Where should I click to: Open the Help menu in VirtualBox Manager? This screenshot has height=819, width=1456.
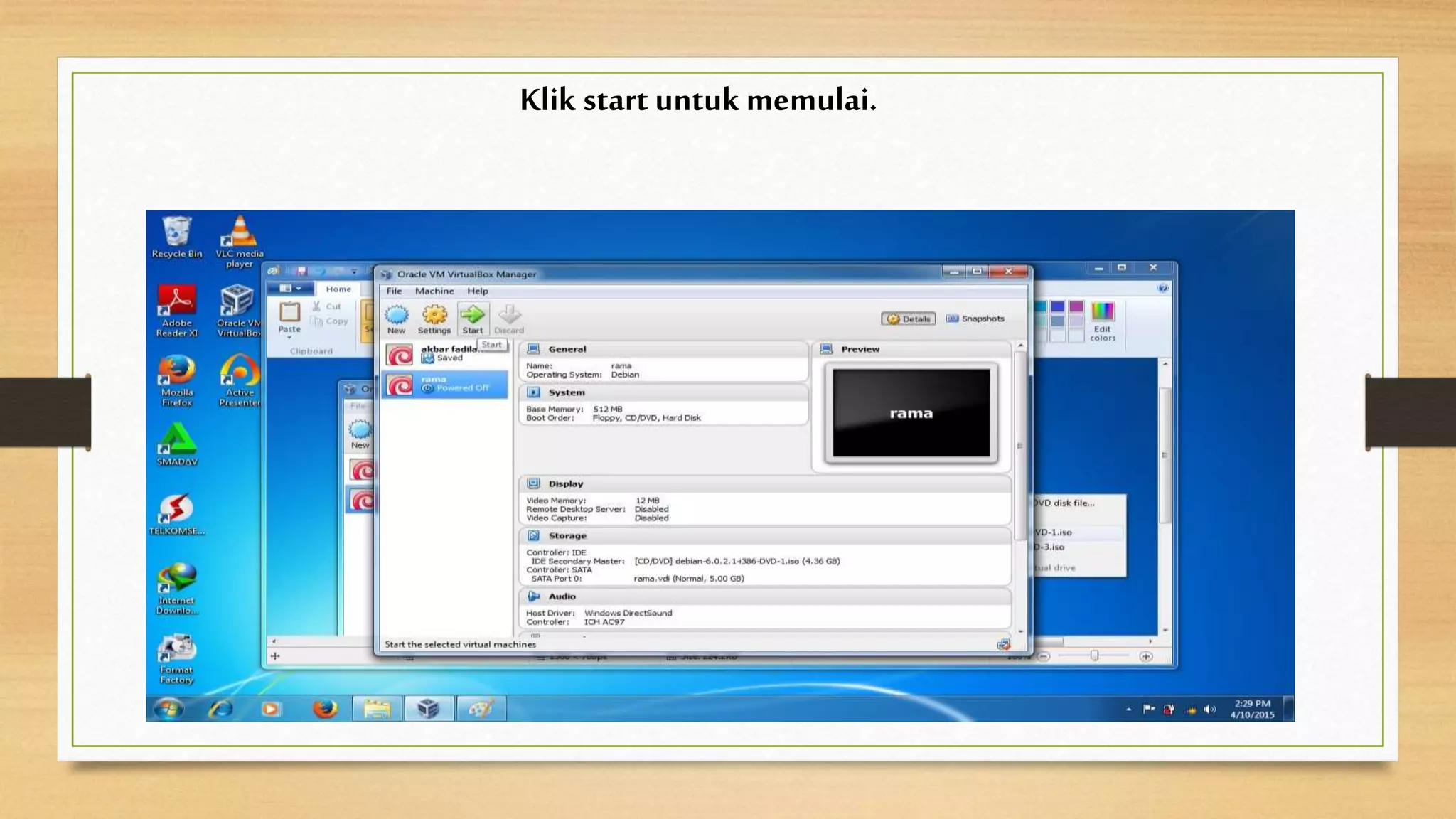click(478, 291)
